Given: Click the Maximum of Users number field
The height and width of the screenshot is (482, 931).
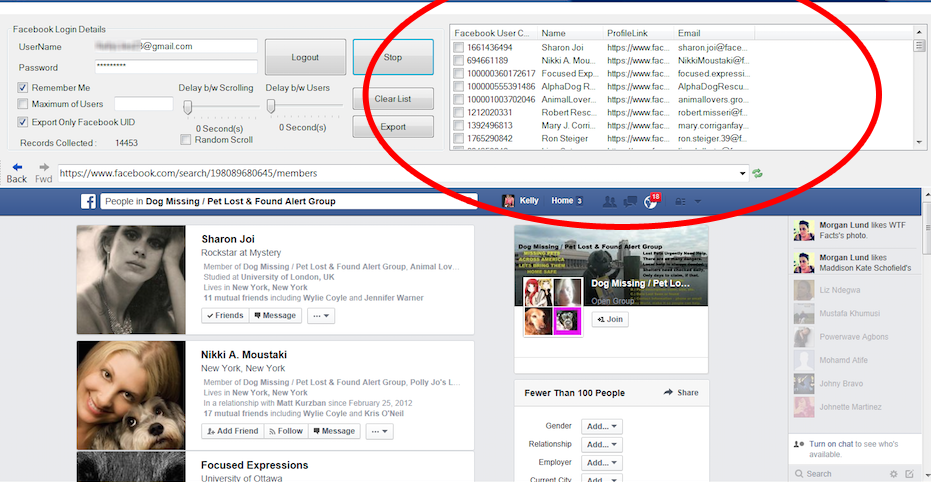Looking at the screenshot, I should coord(144,104).
